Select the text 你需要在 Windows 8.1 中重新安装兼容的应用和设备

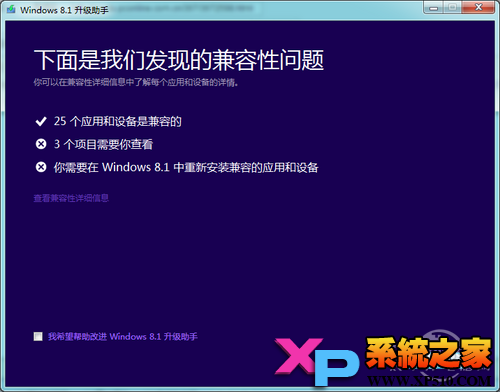pos(186,167)
